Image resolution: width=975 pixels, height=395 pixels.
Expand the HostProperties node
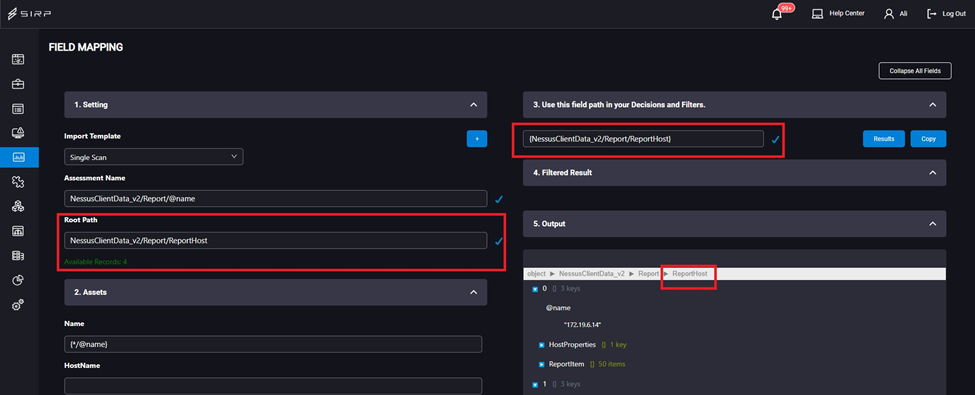[x=542, y=345]
